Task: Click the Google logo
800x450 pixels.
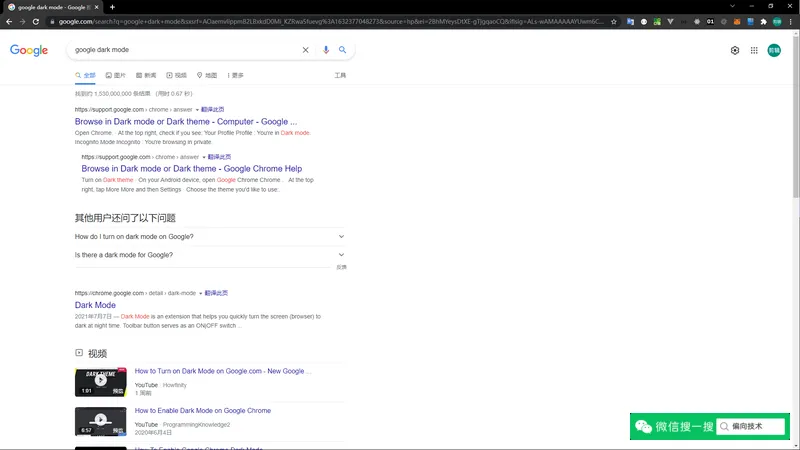Action: [x=29, y=50]
